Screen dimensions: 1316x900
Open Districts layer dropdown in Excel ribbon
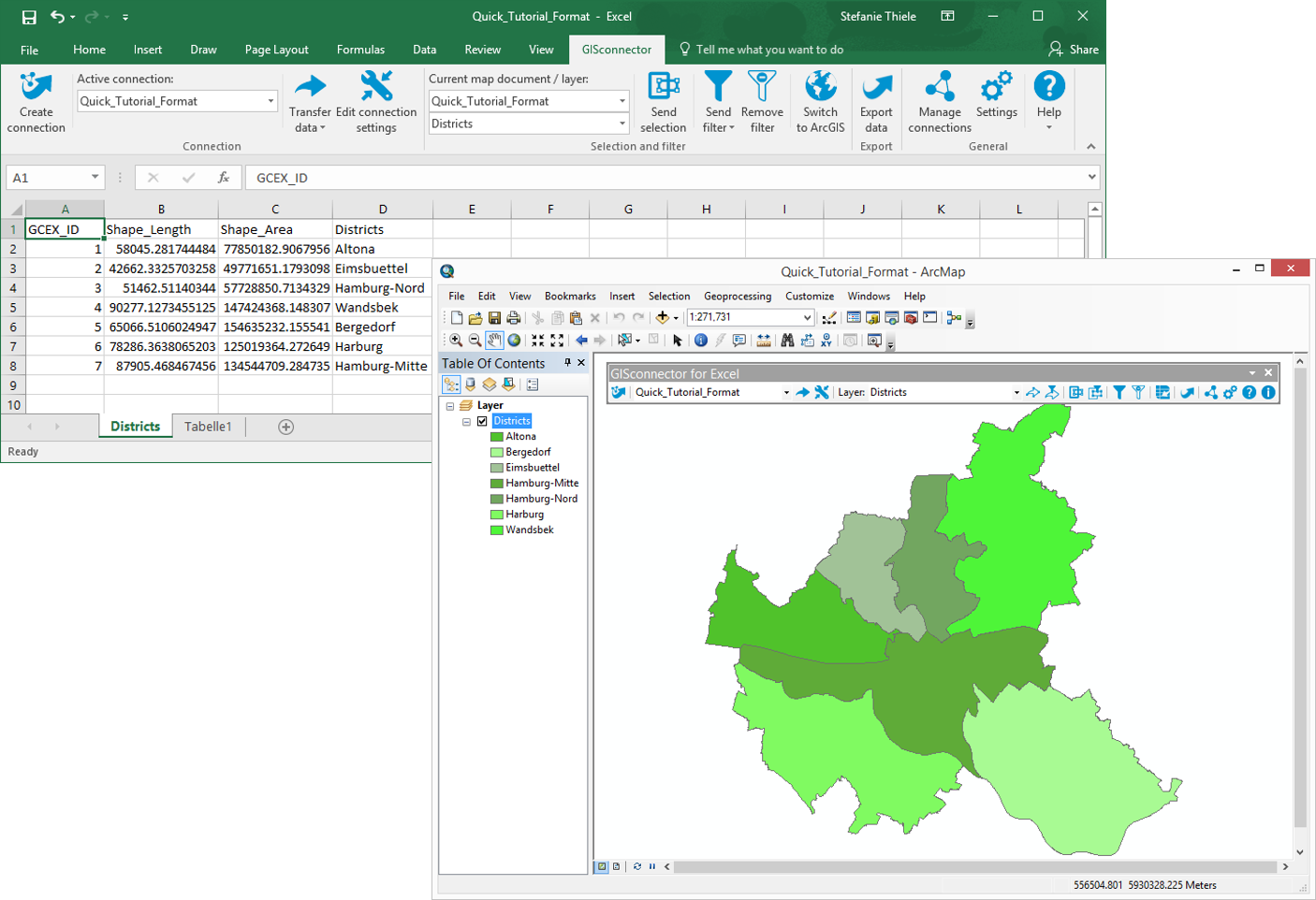pos(621,123)
